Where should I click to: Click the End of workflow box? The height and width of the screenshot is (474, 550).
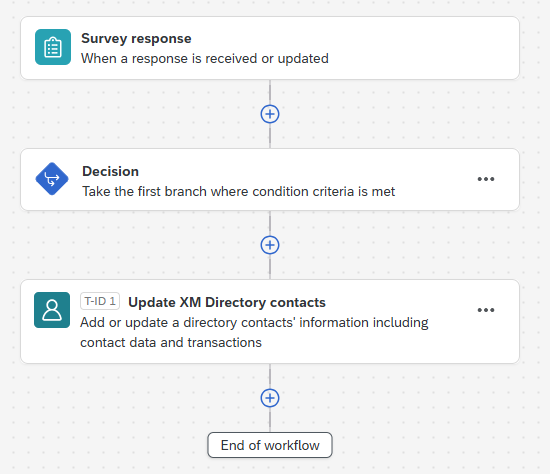pyautogui.click(x=270, y=445)
